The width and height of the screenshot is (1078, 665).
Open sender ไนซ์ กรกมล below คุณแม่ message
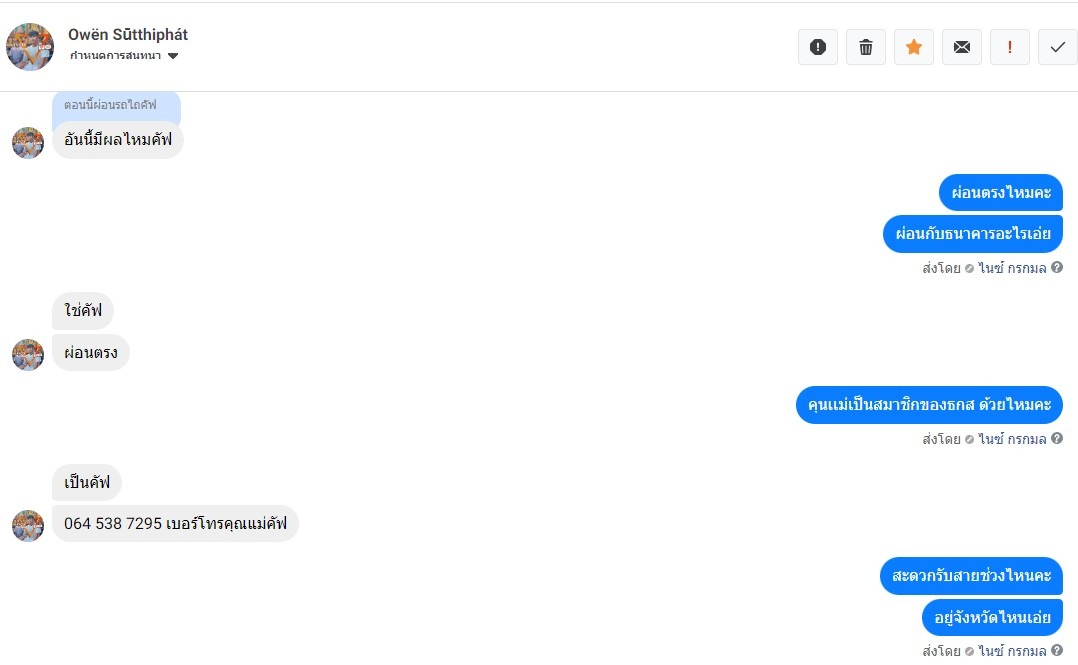pyautogui.click(x=1012, y=439)
